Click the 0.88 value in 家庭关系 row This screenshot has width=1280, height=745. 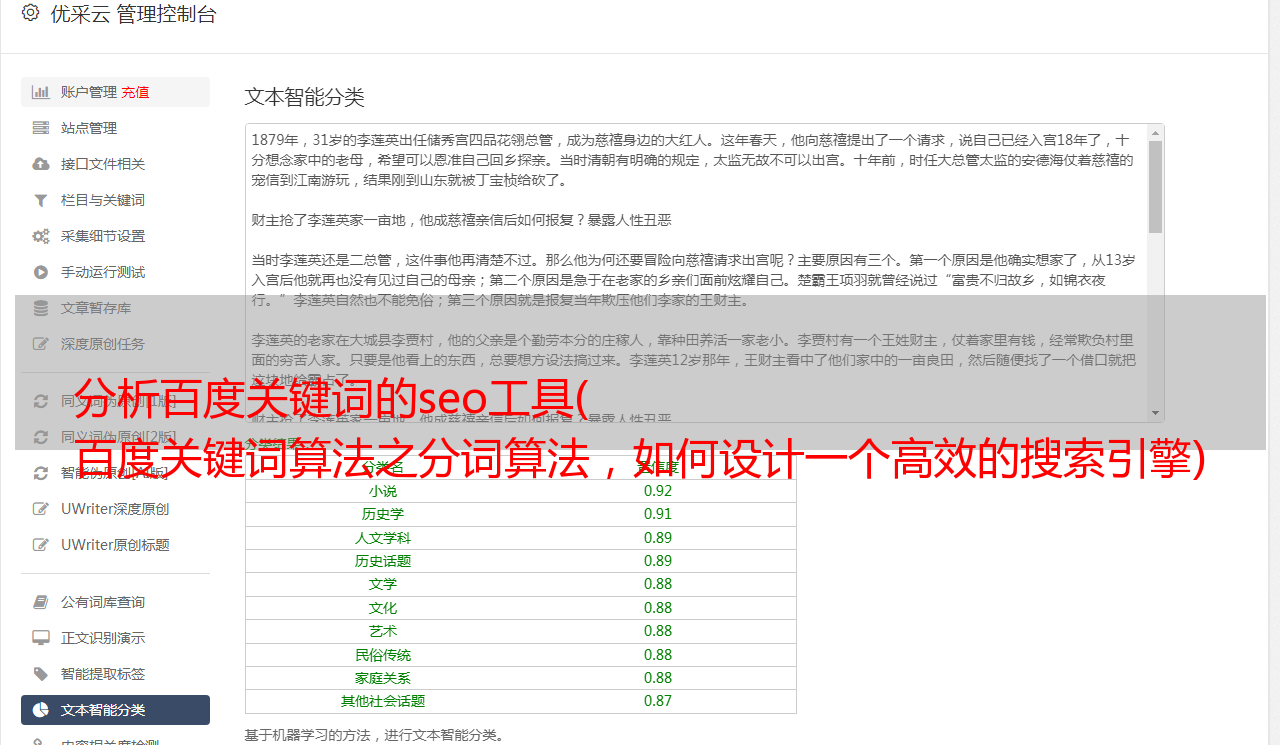tap(658, 678)
